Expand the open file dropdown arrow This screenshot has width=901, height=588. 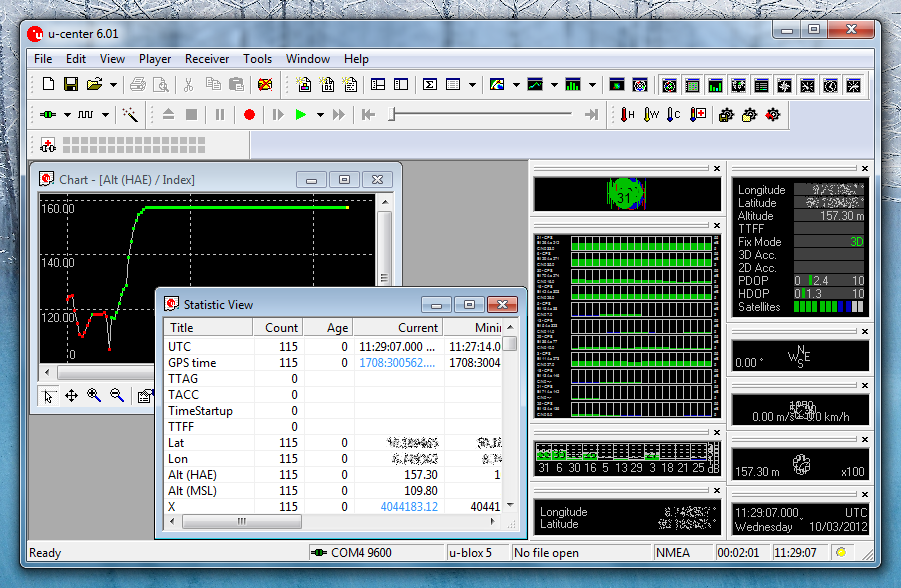tap(113, 85)
